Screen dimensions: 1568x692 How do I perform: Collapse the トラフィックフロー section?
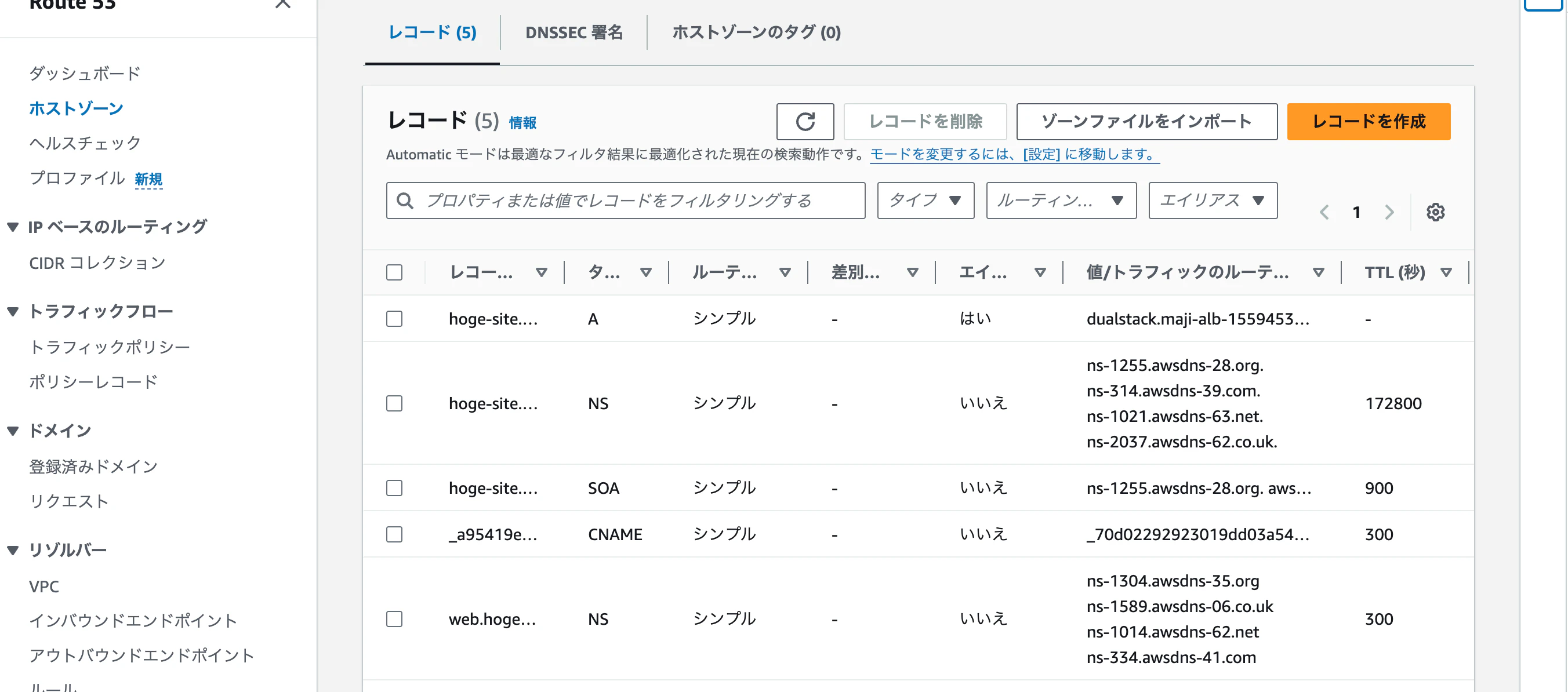click(13, 312)
